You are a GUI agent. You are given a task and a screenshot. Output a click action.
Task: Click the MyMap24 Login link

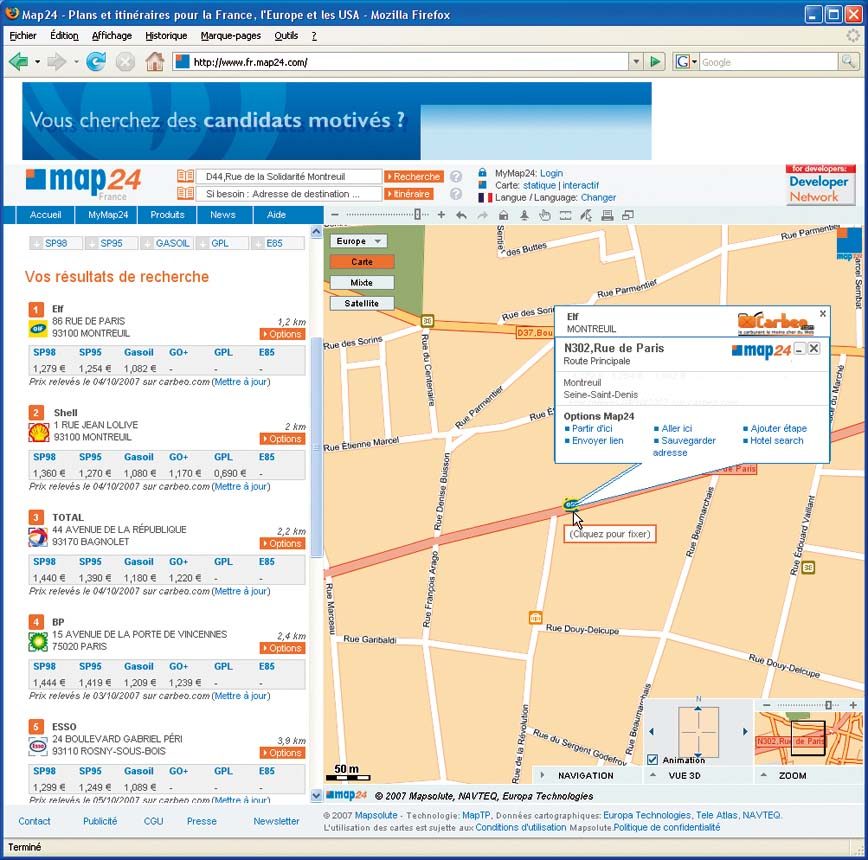[551, 173]
